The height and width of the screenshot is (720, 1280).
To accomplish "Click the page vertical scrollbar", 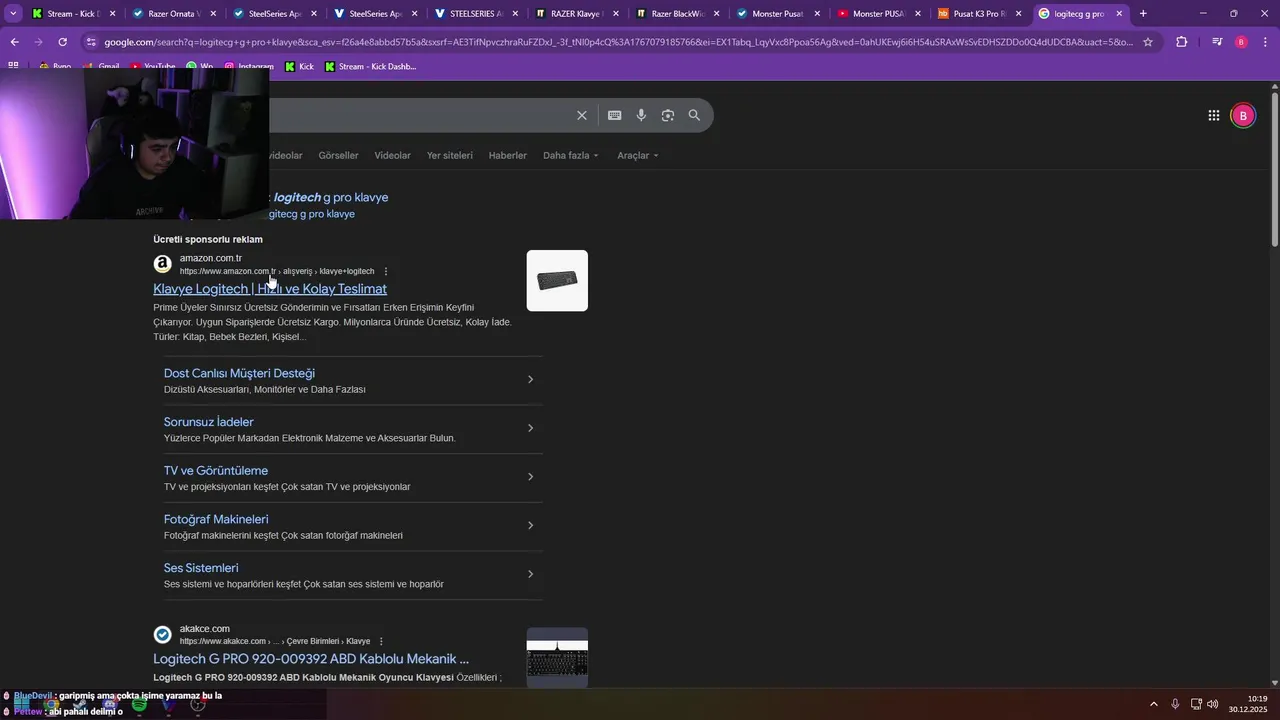I will tap(1274, 170).
